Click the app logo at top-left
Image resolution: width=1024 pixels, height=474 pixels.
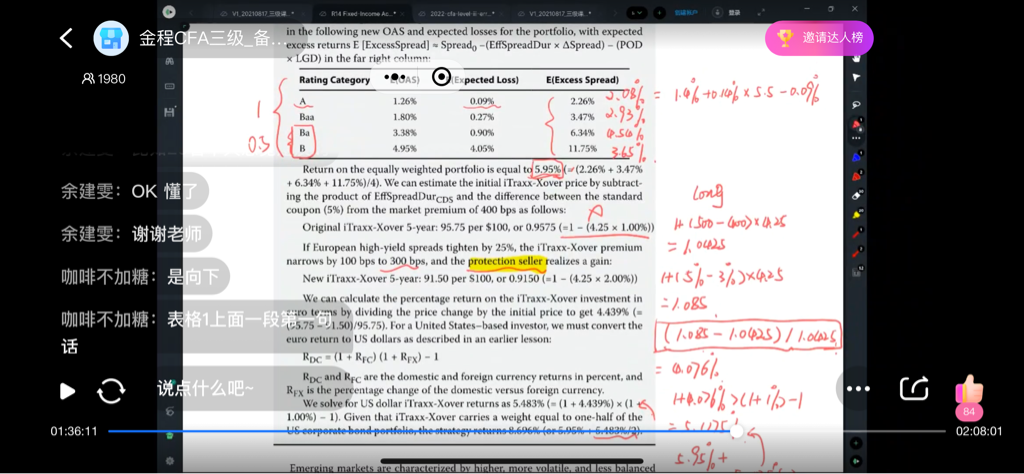(x=169, y=11)
